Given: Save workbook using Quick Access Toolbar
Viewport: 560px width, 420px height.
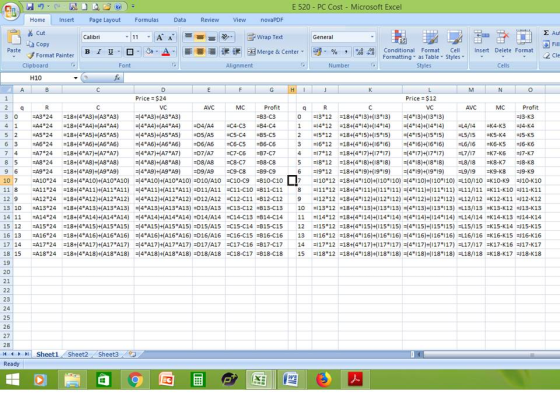Looking at the screenshot, I should (x=30, y=6).
